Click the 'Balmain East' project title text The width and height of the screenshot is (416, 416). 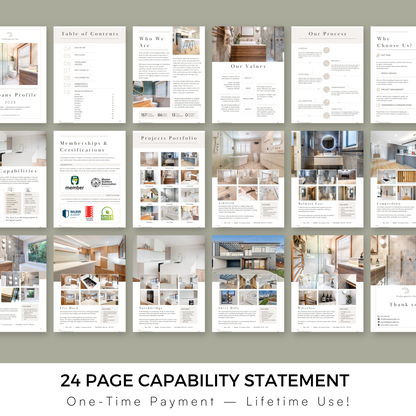coord(310,203)
